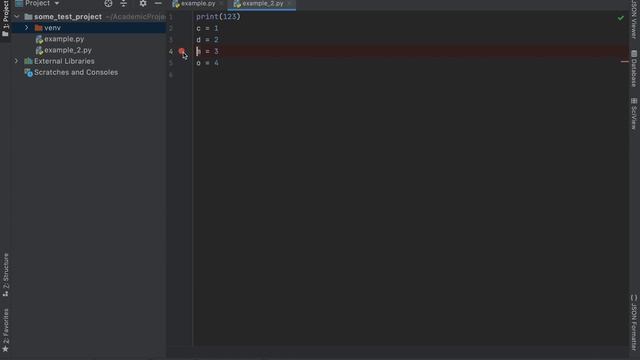
Task: Open the JSON Viewer tool window
Action: click(x=634, y=20)
